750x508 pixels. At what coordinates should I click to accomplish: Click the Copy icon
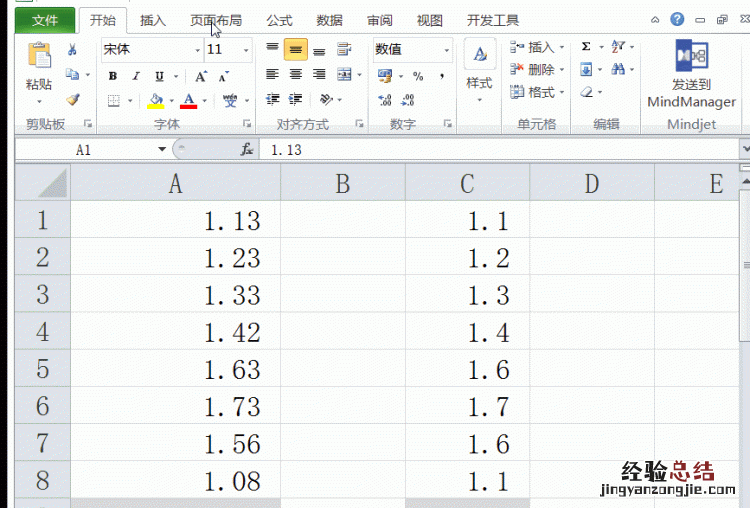(72, 74)
